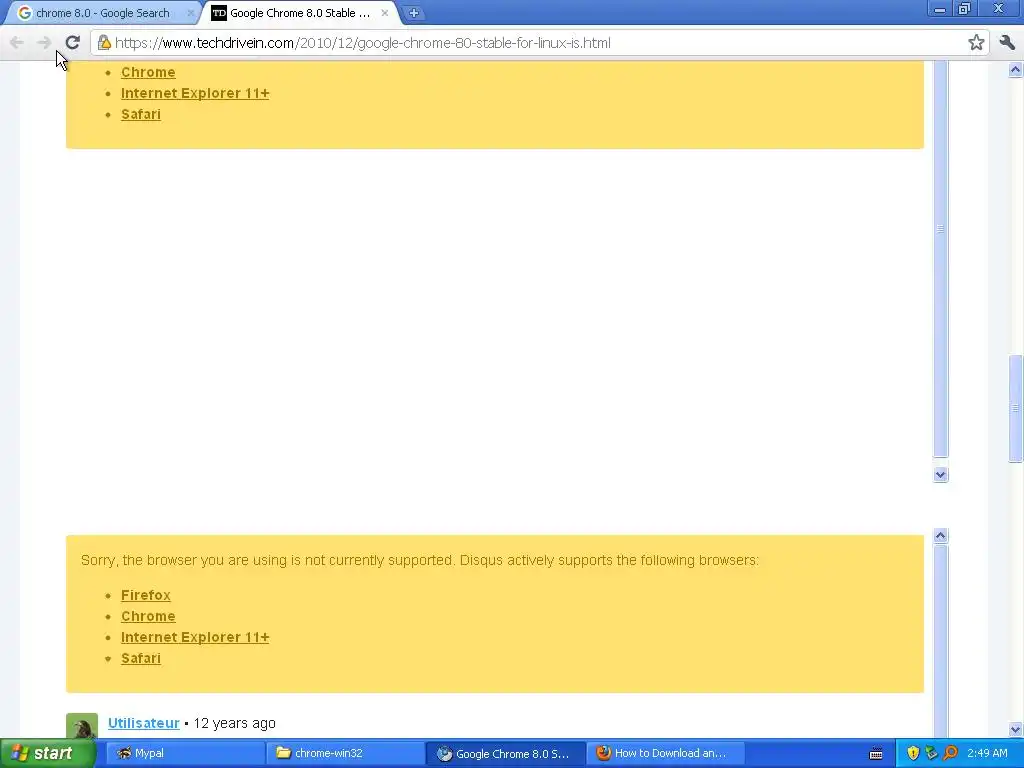Restore down the browser window
This screenshot has width=1024, height=768.
click(965, 8)
